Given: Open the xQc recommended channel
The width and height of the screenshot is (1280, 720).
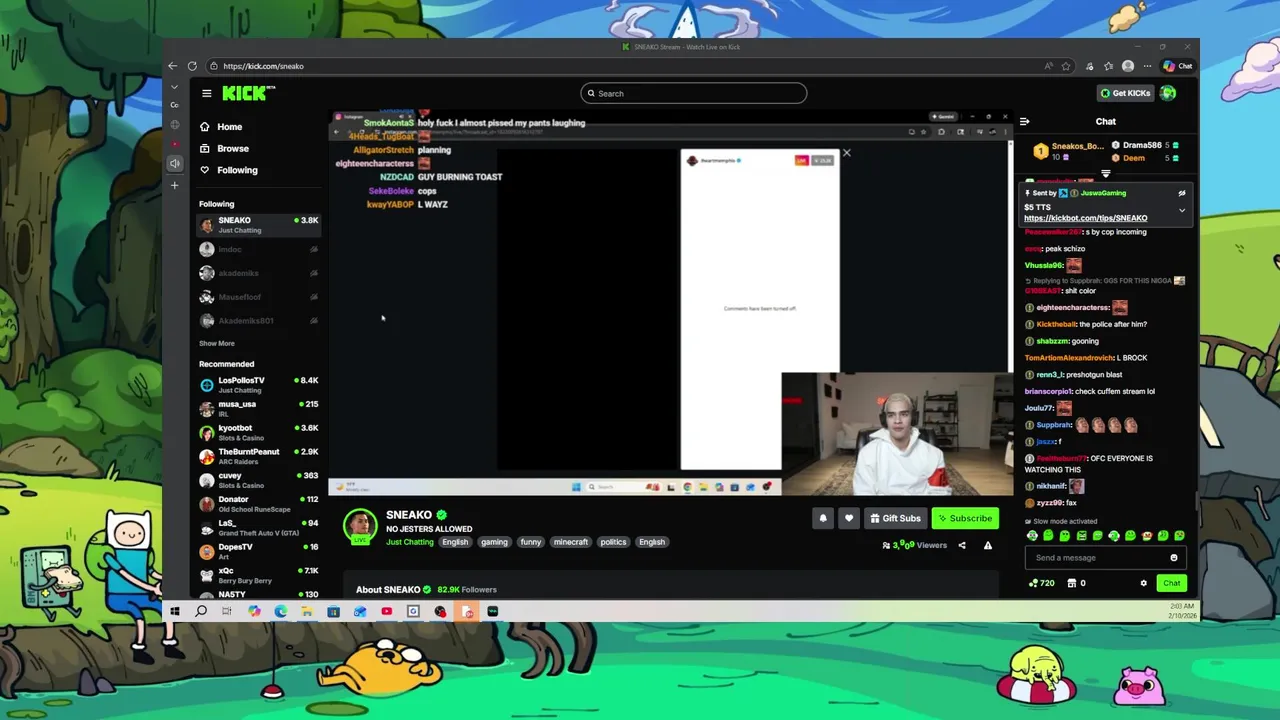Looking at the screenshot, I should click(x=258, y=575).
